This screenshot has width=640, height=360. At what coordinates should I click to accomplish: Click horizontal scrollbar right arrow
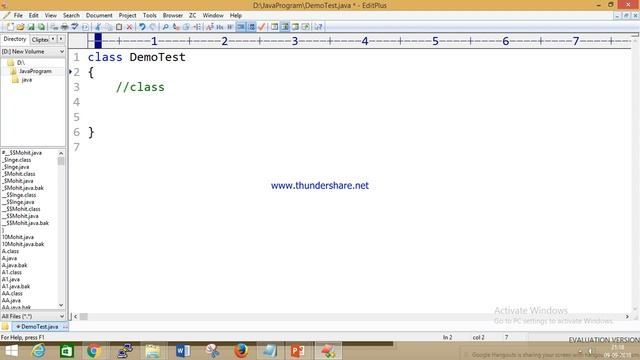pos(627,317)
